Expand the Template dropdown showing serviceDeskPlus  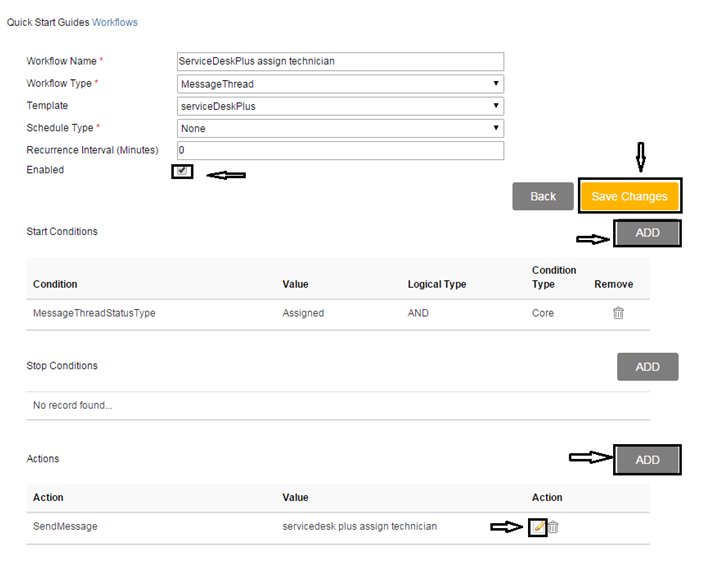[340, 106]
